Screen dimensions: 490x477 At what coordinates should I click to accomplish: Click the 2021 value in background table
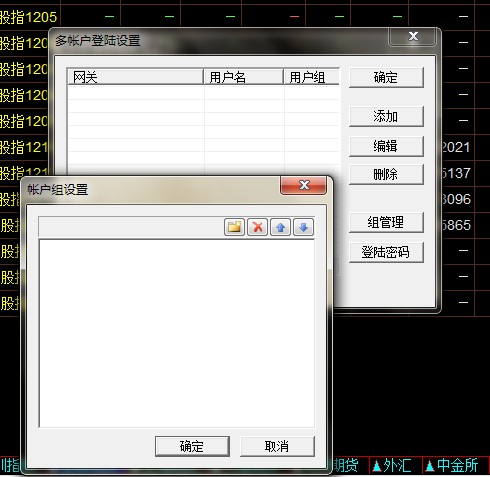[456, 147]
